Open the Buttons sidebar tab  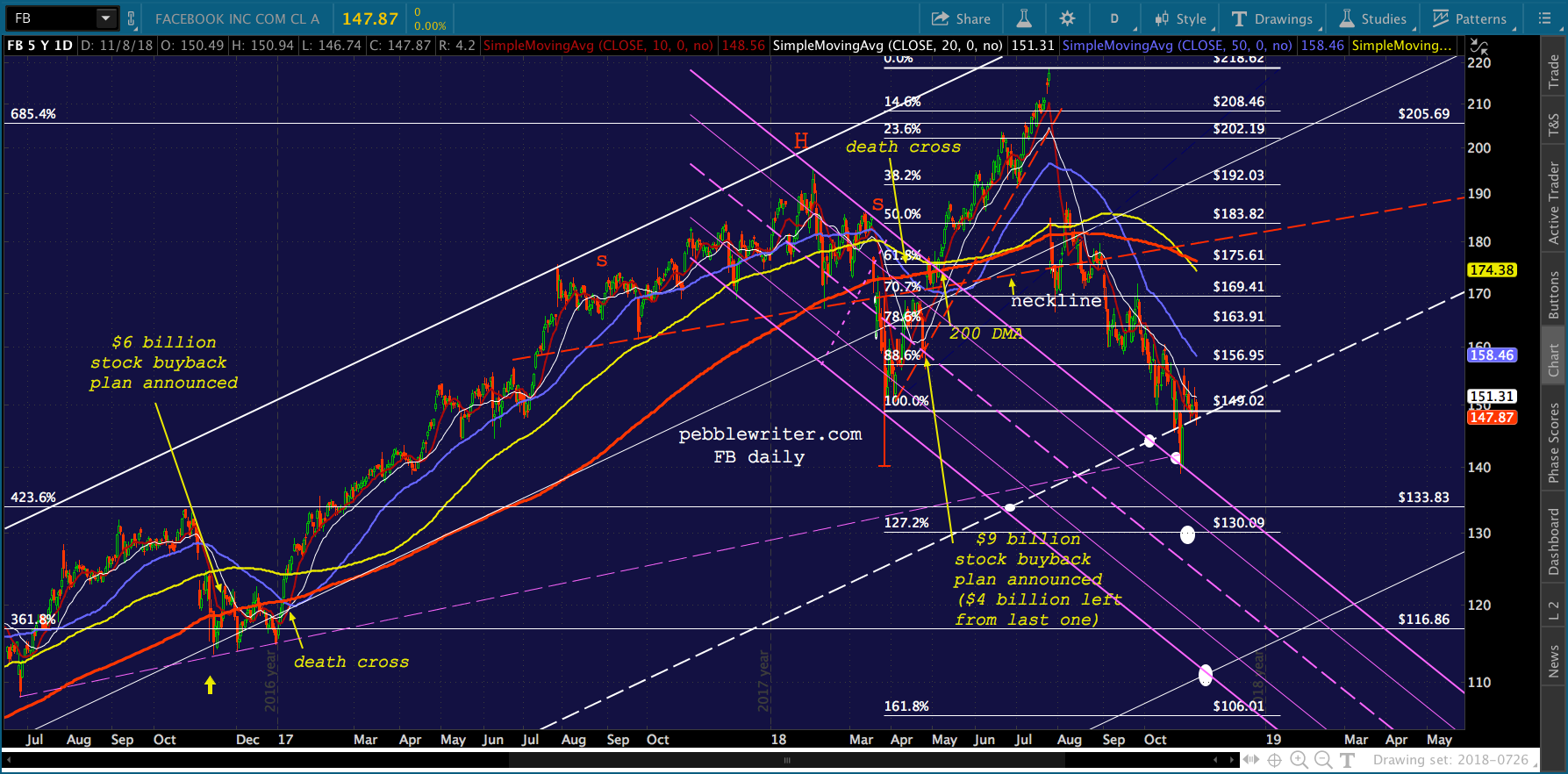(x=1554, y=295)
